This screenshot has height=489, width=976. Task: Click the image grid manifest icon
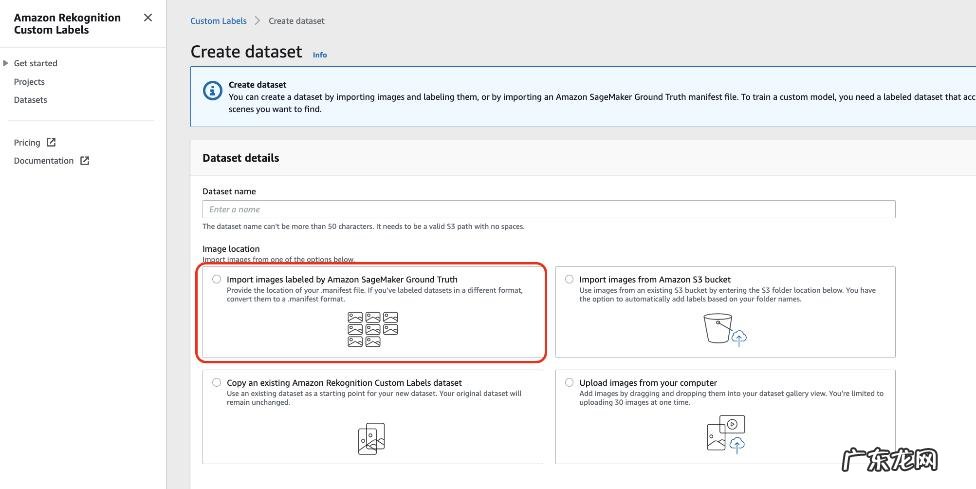coord(372,329)
